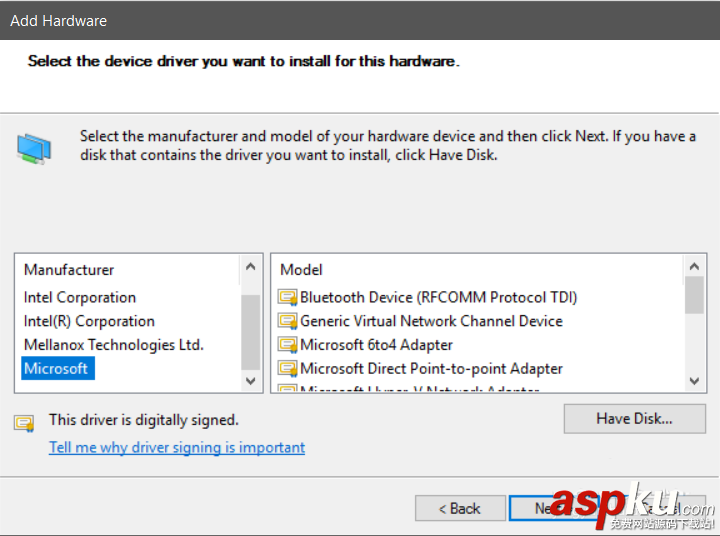Open the driver signing importance link
This screenshot has height=536, width=720.
click(x=177, y=447)
